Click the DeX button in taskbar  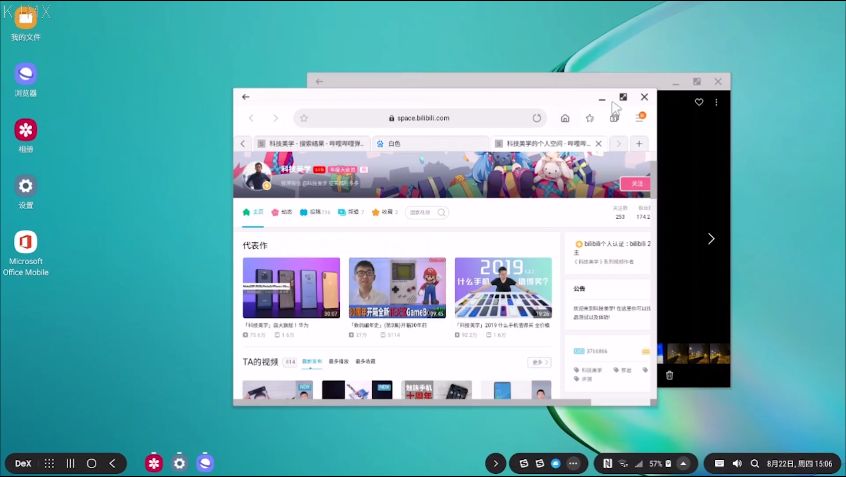pyautogui.click(x=23, y=464)
